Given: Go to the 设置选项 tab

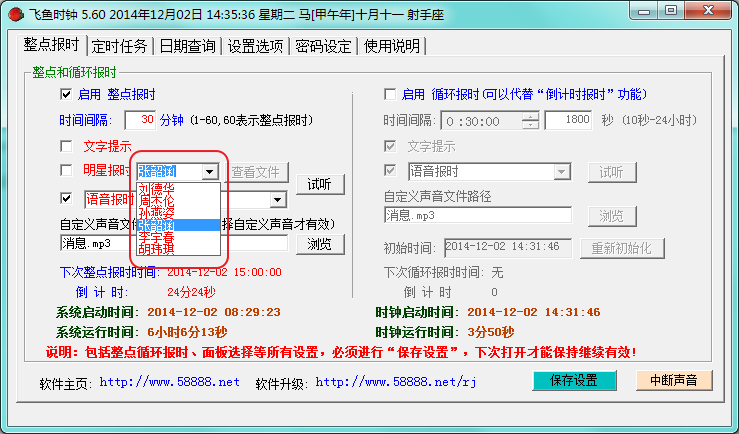Looking at the screenshot, I should (x=255, y=46).
